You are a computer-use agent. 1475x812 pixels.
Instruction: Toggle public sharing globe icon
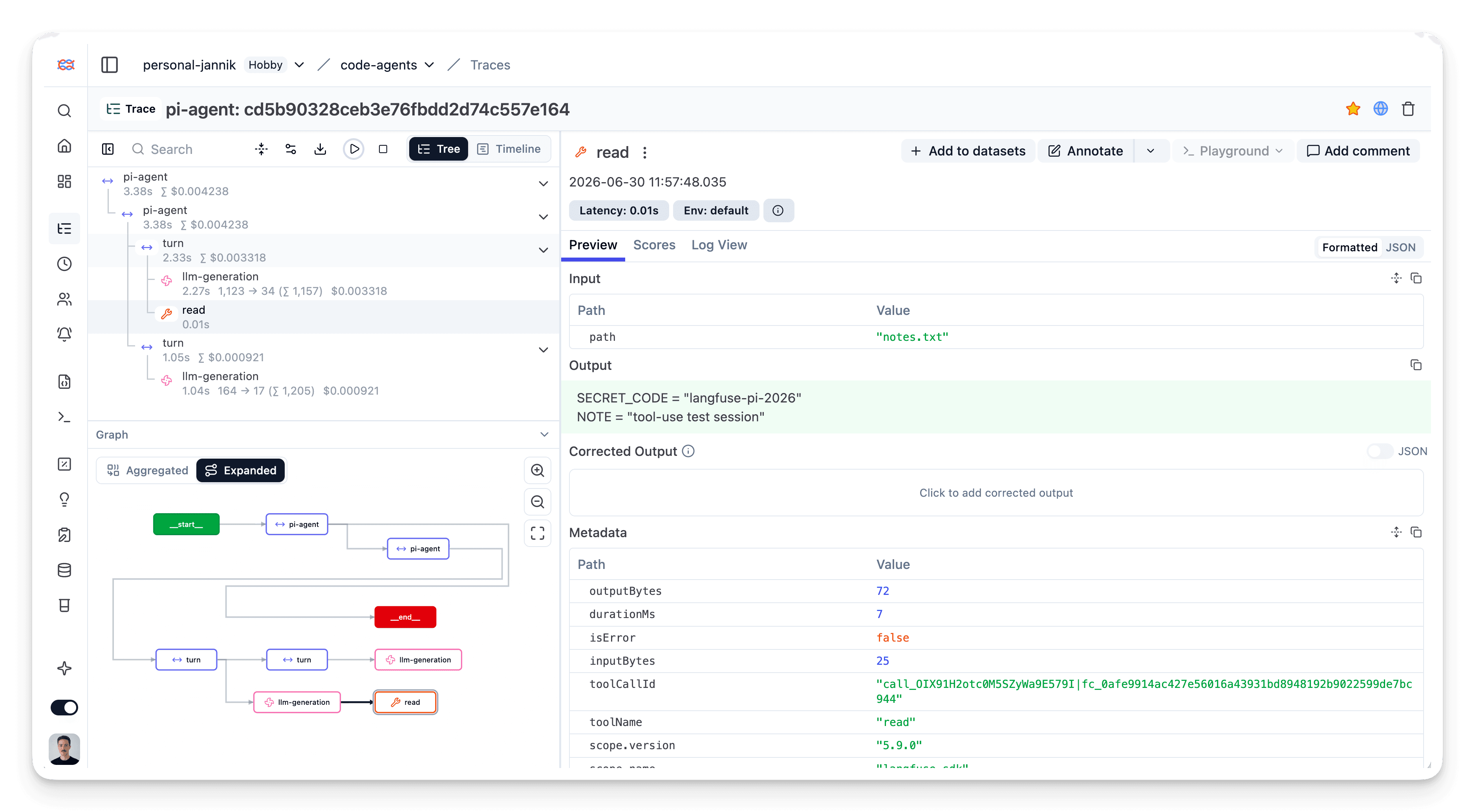1380,109
